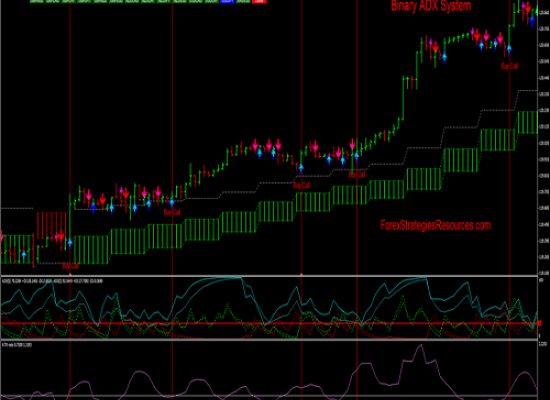Screen dimensions: 550x400
Task: Select the blue symbol button in top row
Action: [x=228, y=1]
